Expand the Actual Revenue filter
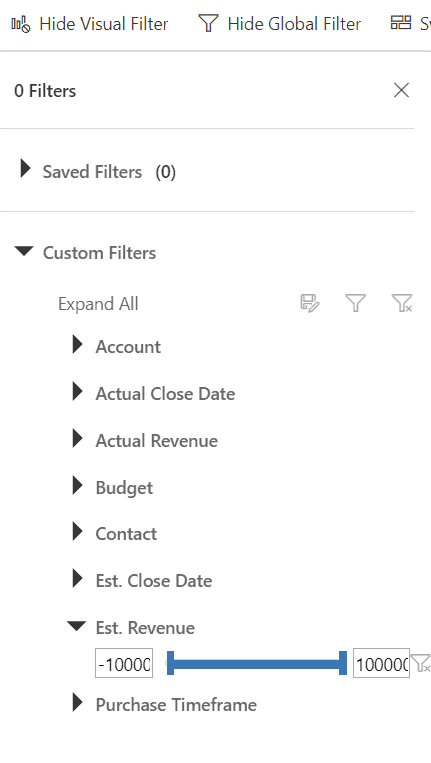The image size is (431, 763). tap(77, 438)
